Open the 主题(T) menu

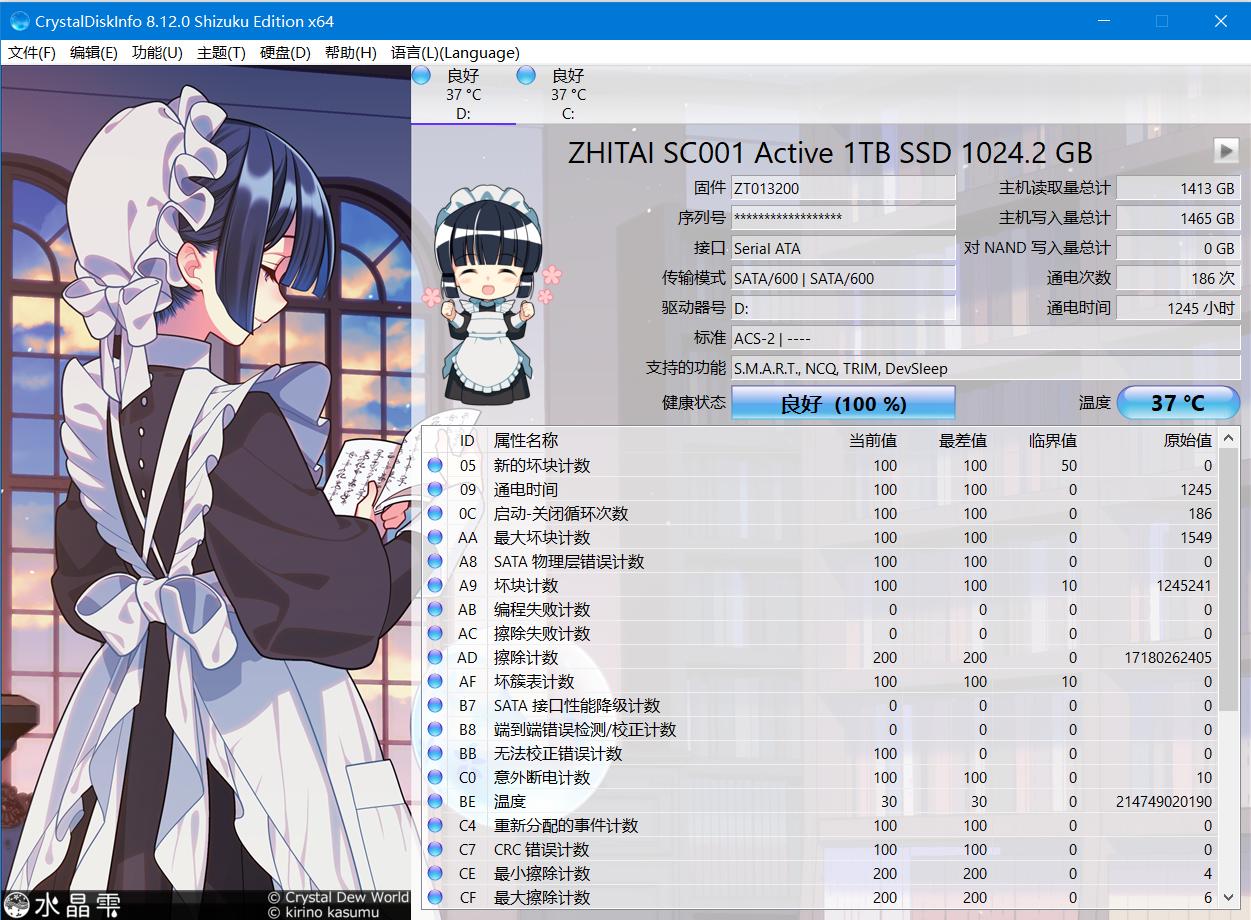pos(221,53)
